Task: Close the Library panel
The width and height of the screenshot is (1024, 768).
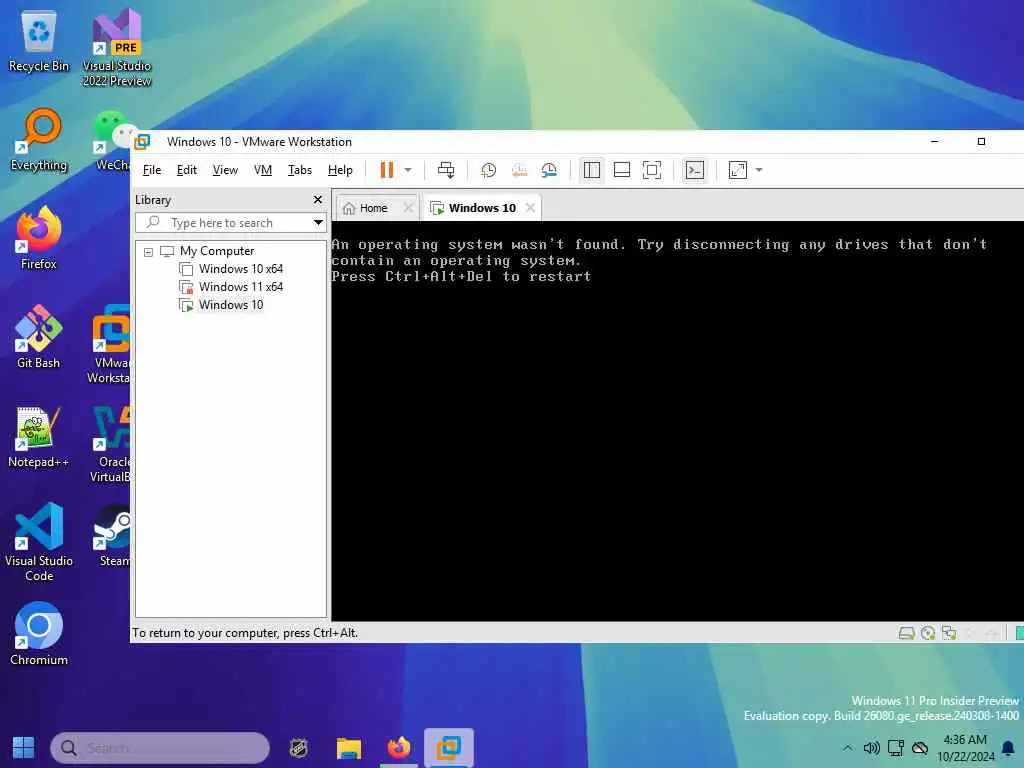Action: 318,200
